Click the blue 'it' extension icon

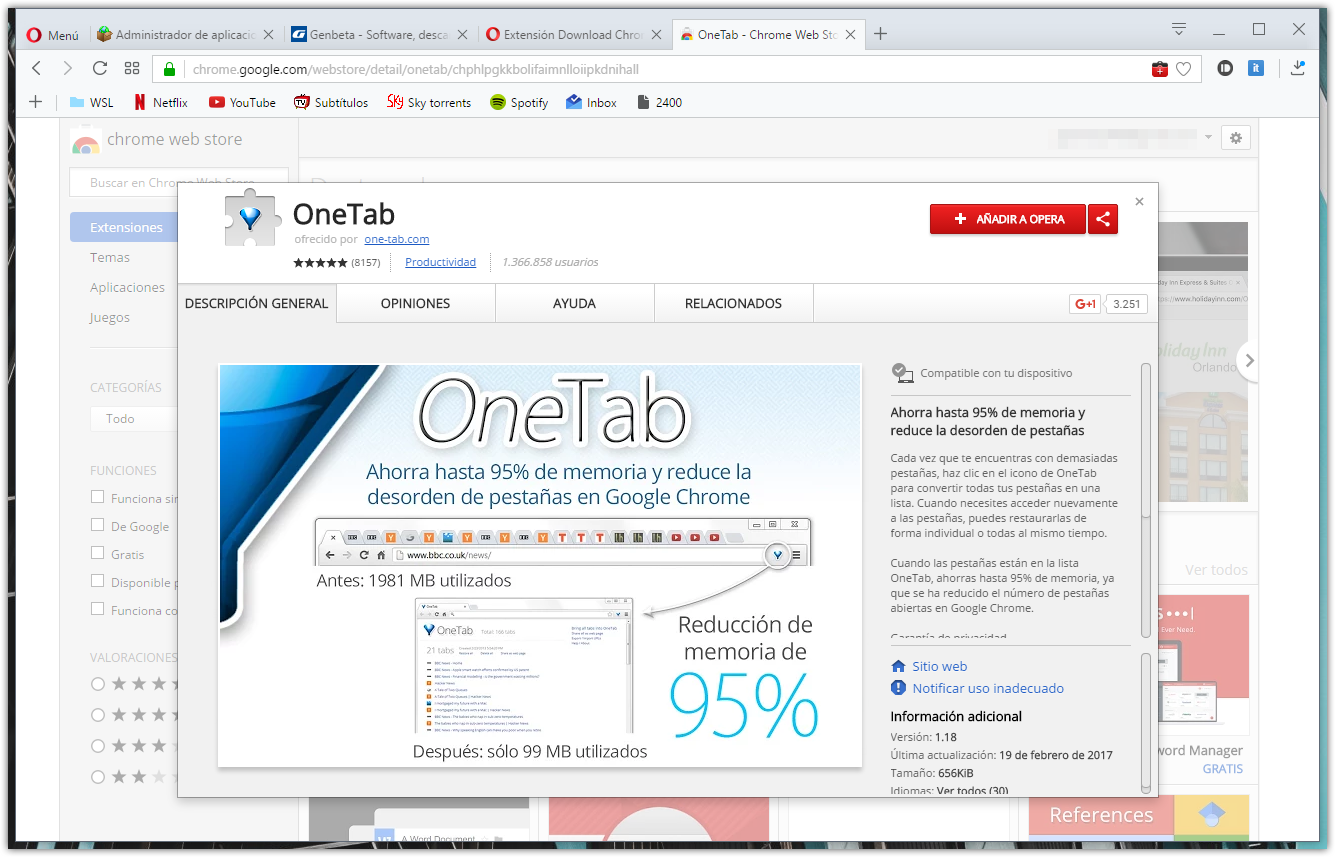pyautogui.click(x=1257, y=69)
